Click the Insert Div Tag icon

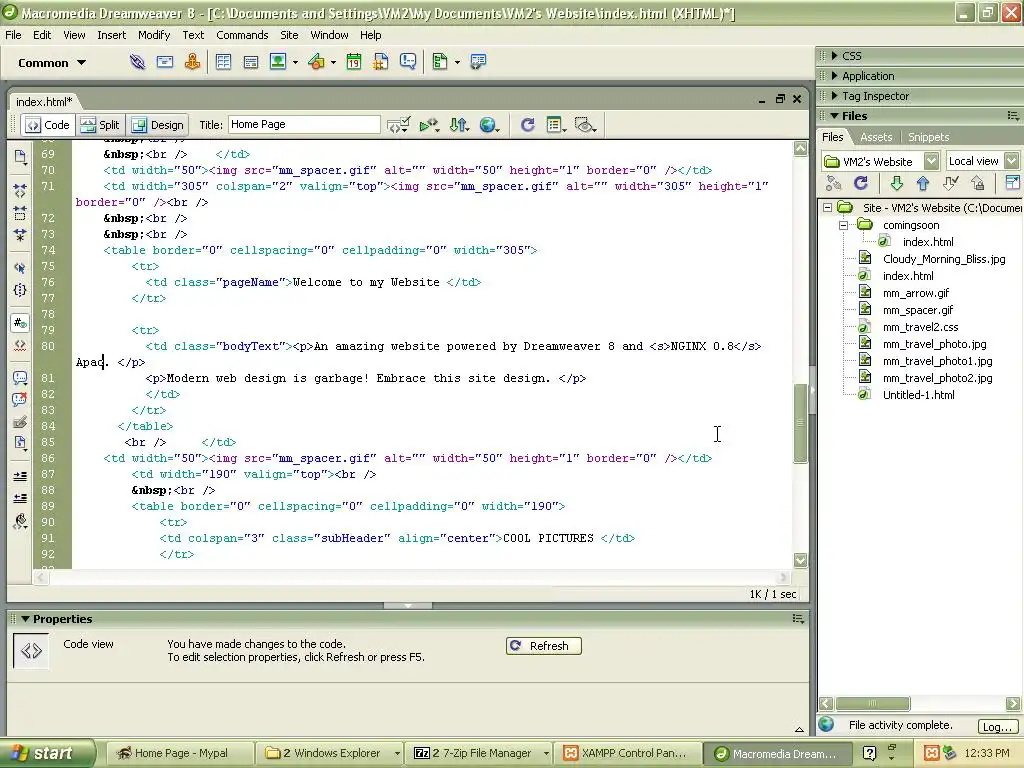[x=251, y=62]
